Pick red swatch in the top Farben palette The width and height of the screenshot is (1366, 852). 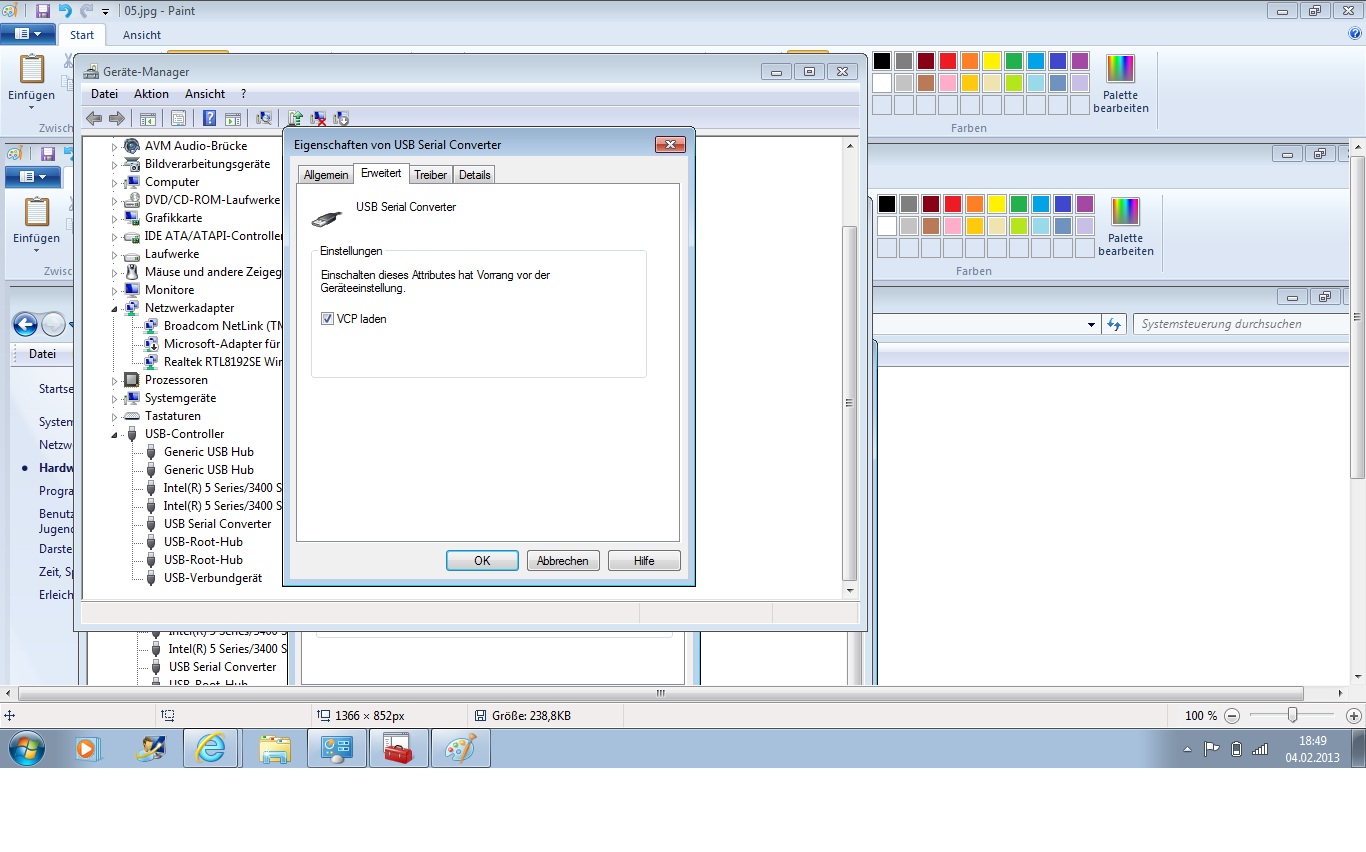point(948,61)
